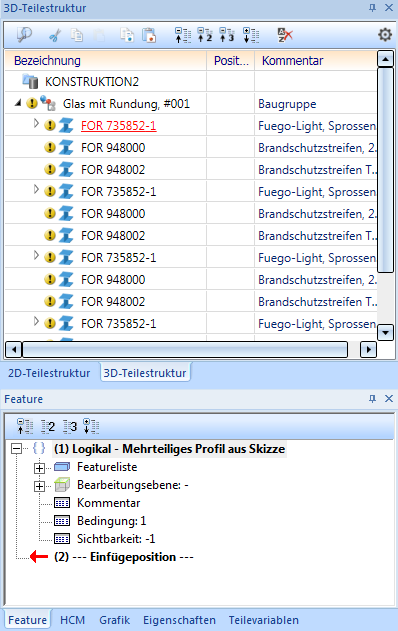Select the Sichtbarkeit: -1 entry

pyautogui.click(x=116, y=539)
